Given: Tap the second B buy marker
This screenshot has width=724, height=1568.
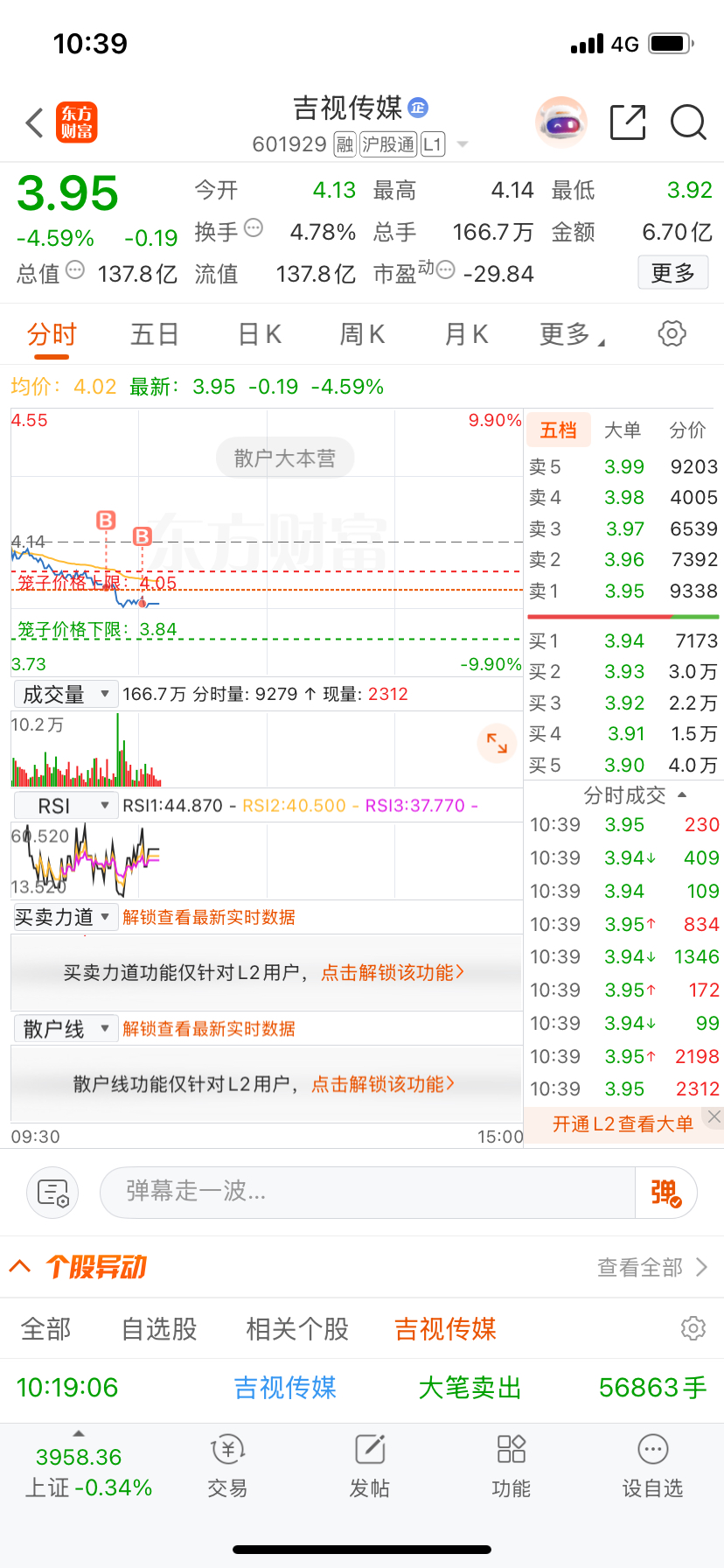Looking at the screenshot, I should pyautogui.click(x=143, y=536).
